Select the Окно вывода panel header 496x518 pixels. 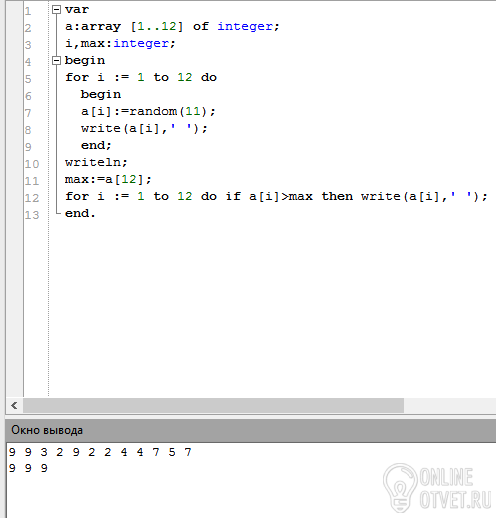tap(251, 430)
